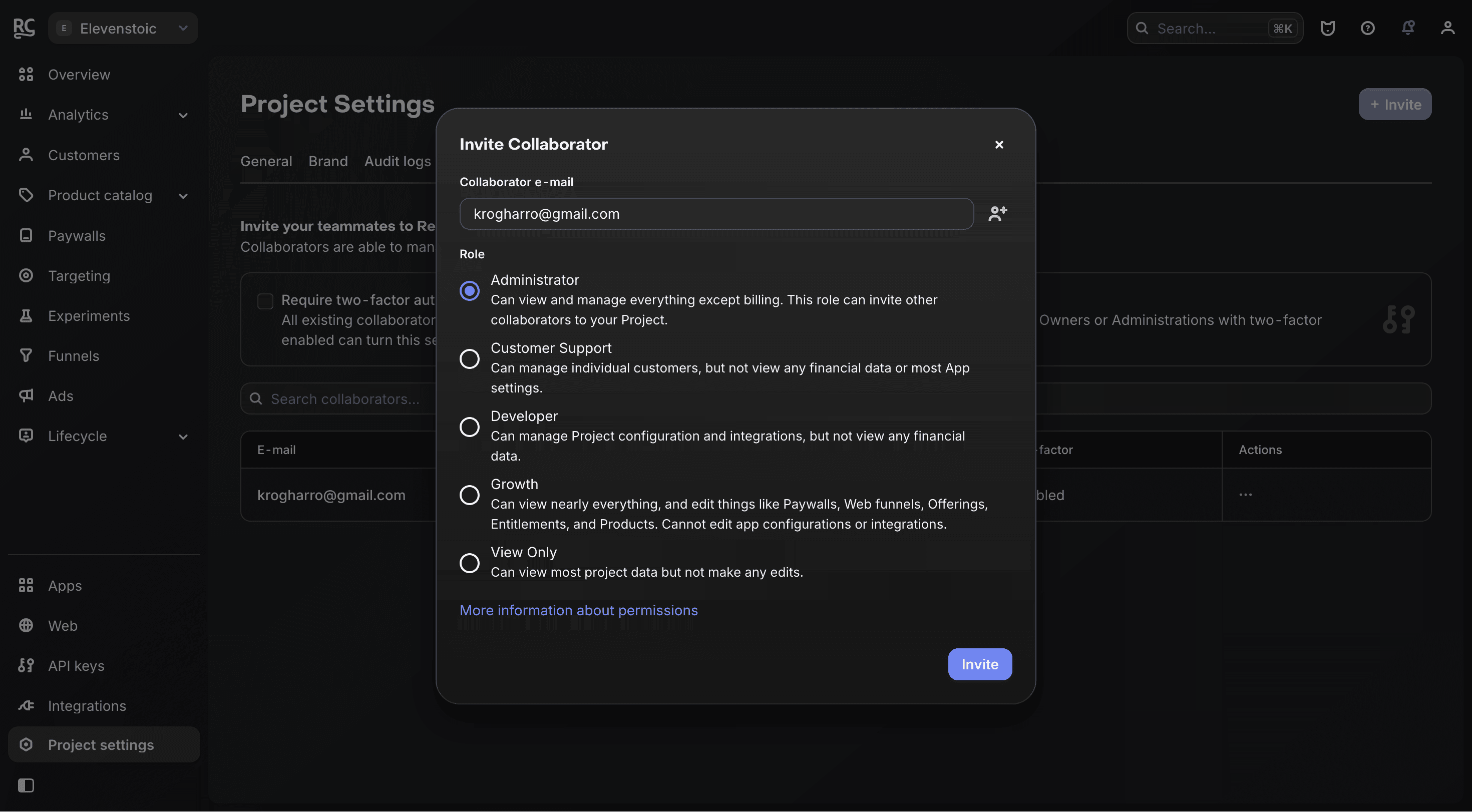Image resolution: width=1472 pixels, height=812 pixels.
Task: Go to Customers in the sidebar
Action: (x=104, y=155)
